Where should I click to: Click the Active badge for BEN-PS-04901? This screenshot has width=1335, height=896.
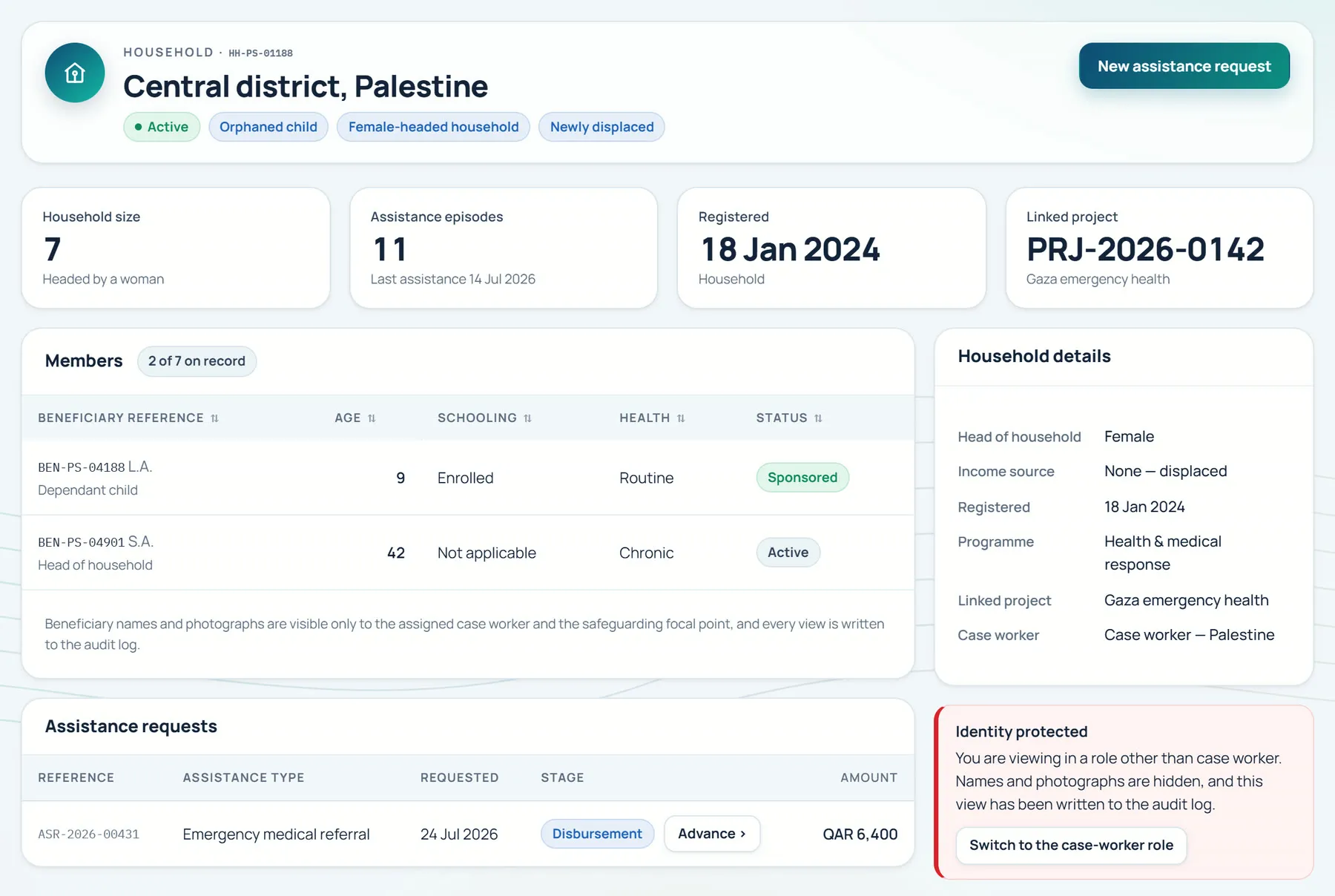pos(788,553)
